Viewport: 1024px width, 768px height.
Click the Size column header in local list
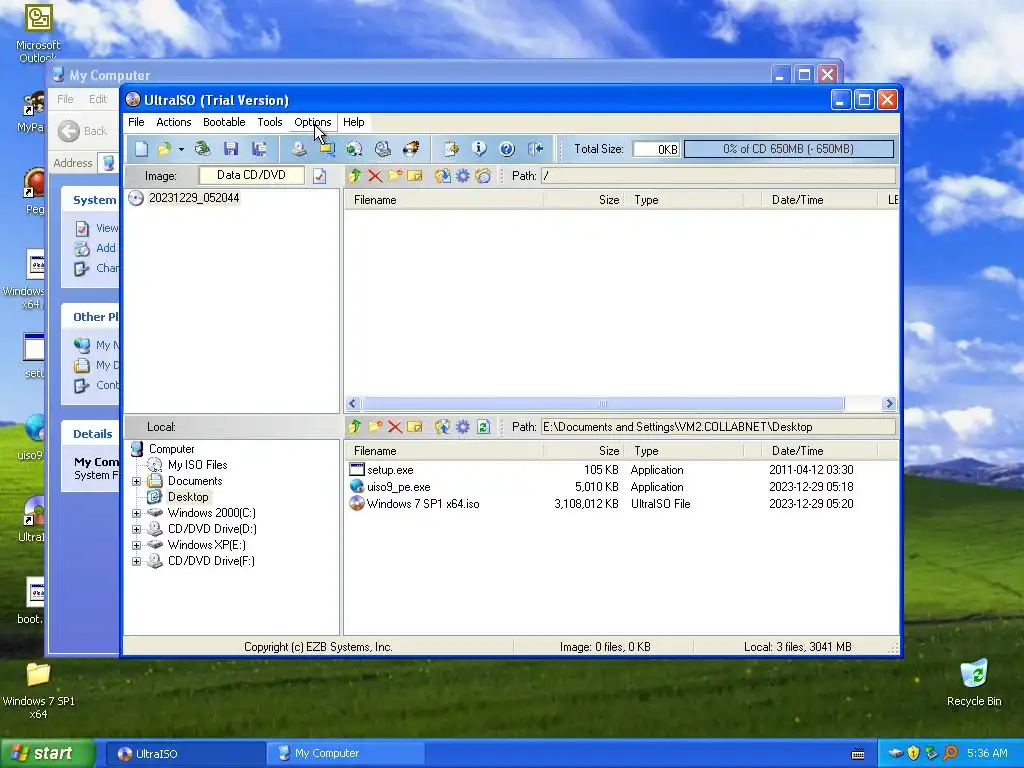[x=584, y=451]
